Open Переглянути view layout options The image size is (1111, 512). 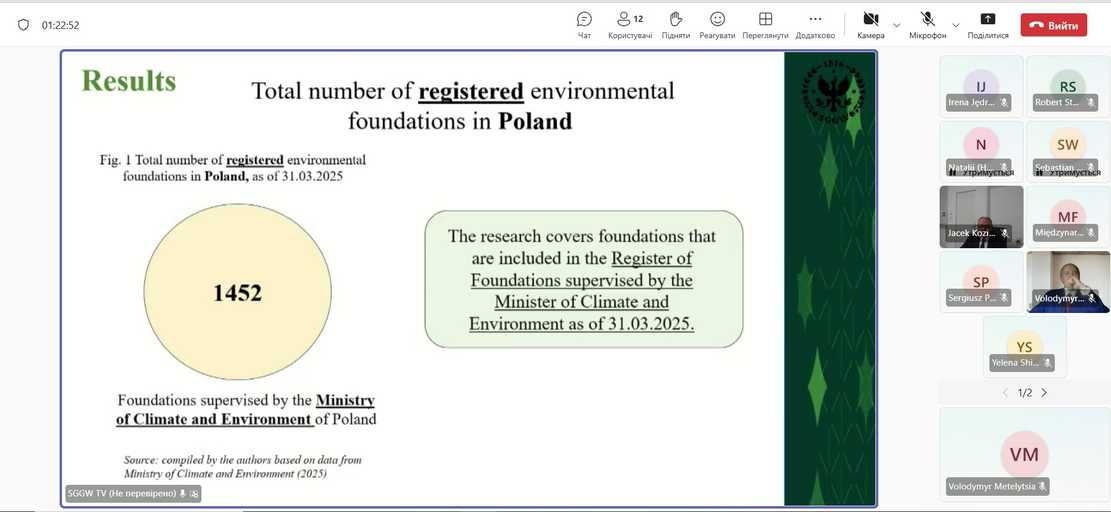coord(765,24)
